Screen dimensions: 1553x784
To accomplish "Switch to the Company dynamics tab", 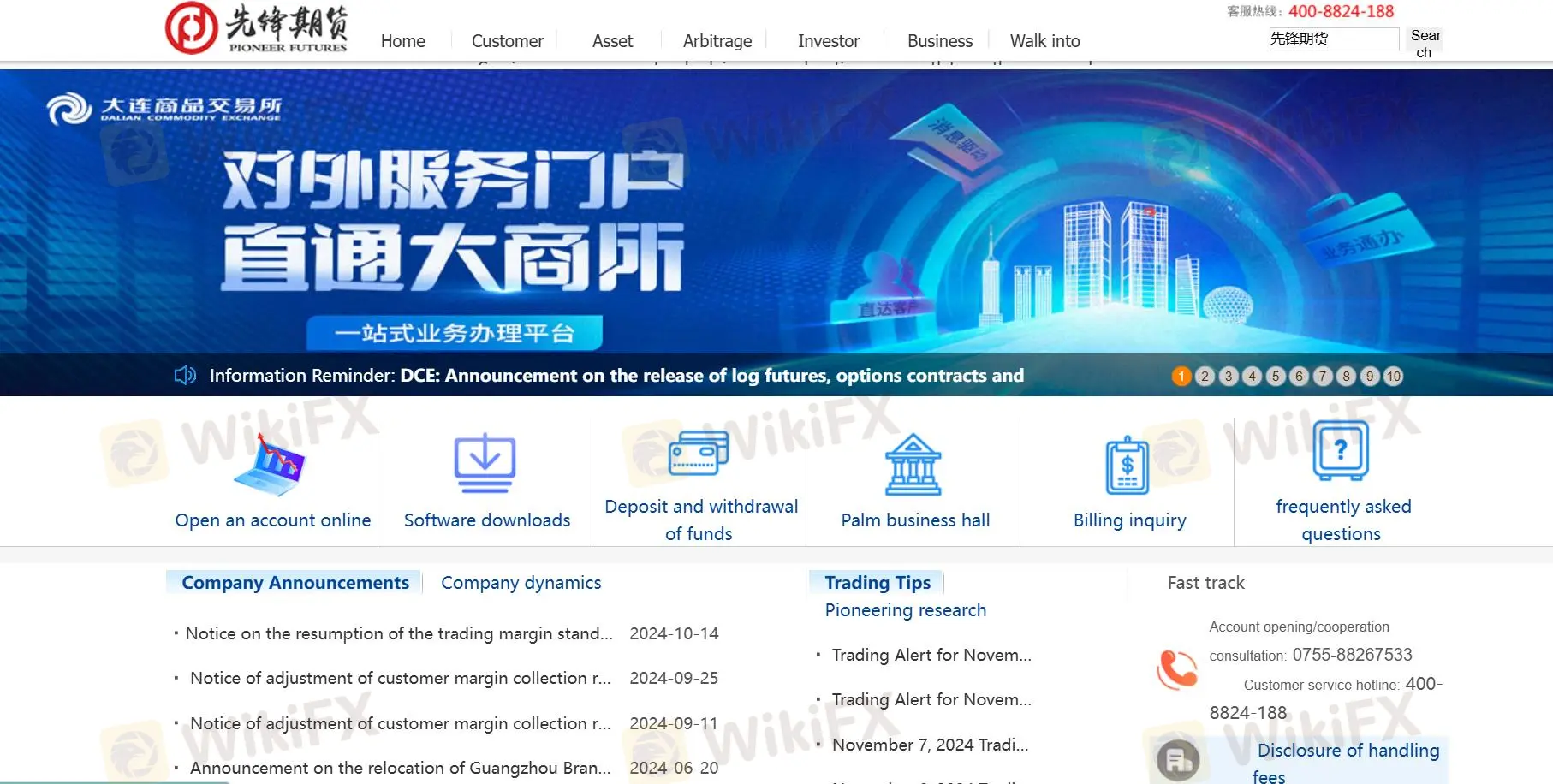I will (x=521, y=583).
